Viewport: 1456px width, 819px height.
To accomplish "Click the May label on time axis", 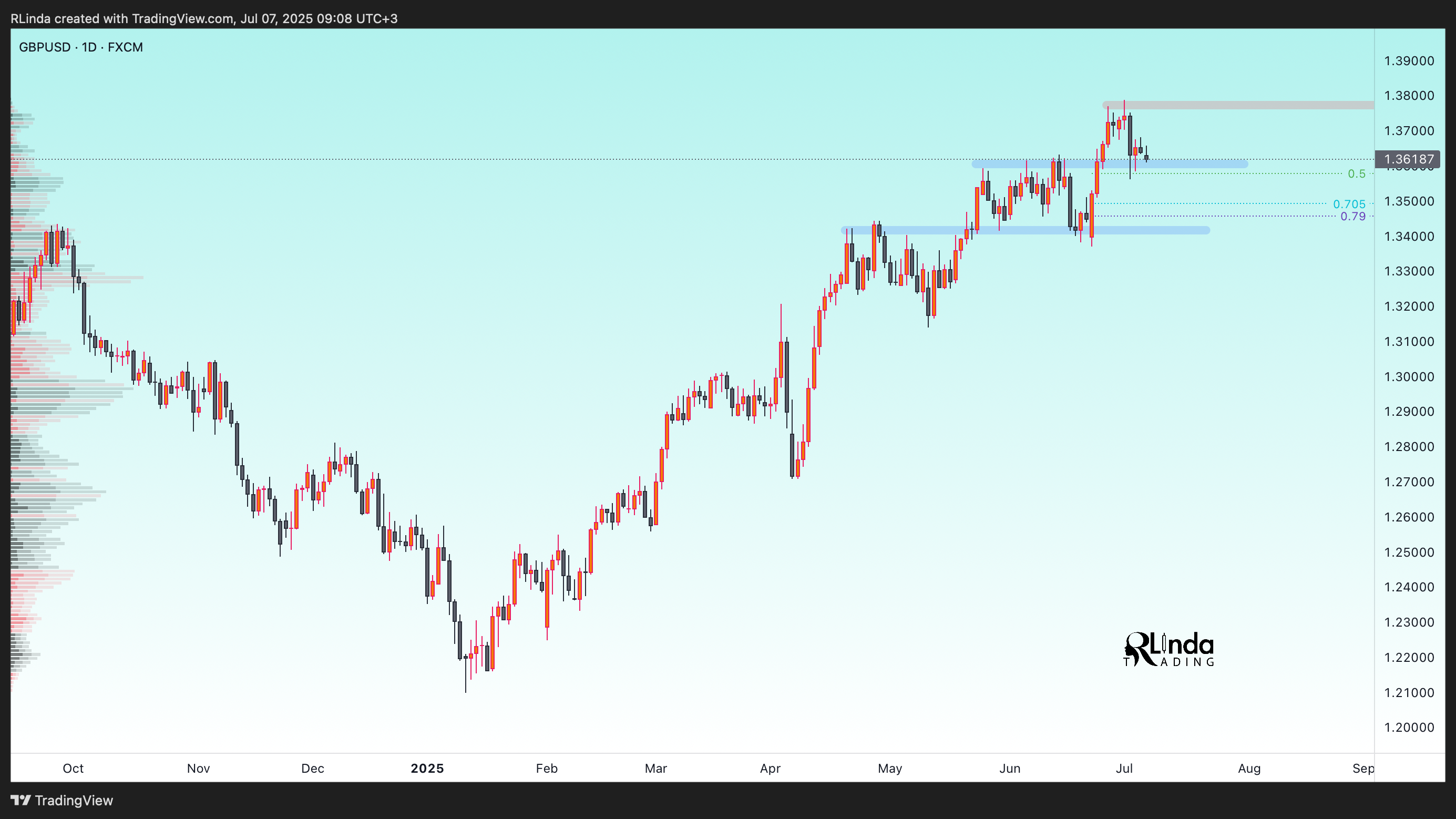I will (890, 769).
